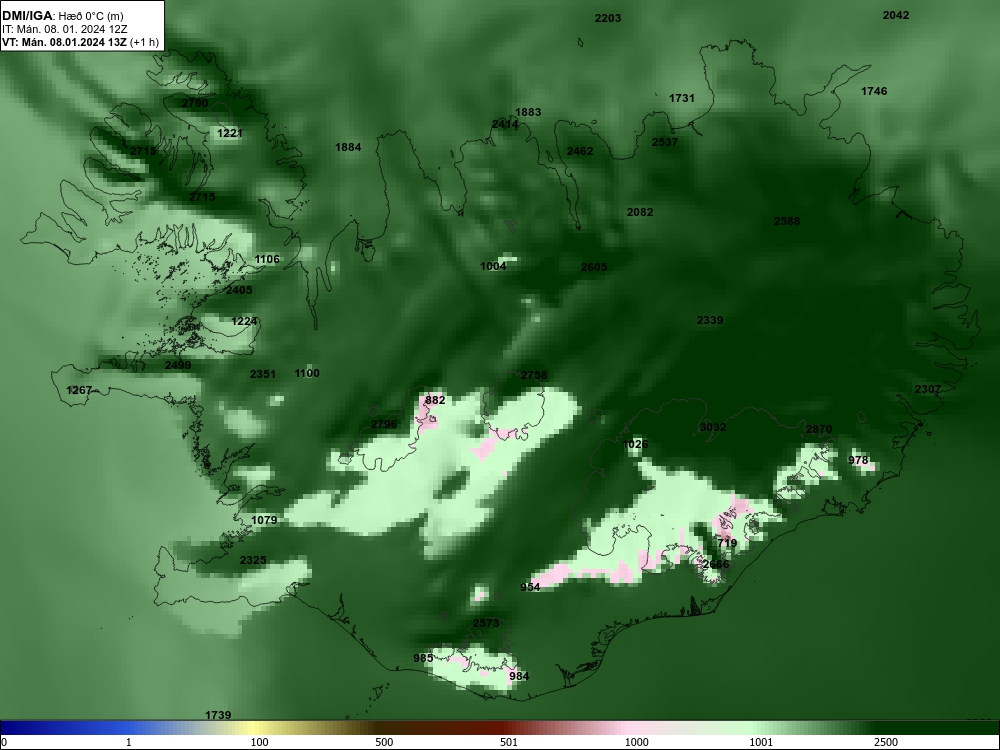Screen dimensions: 1000x750
Task: Select the 2537 value label
Action: click(x=665, y=142)
